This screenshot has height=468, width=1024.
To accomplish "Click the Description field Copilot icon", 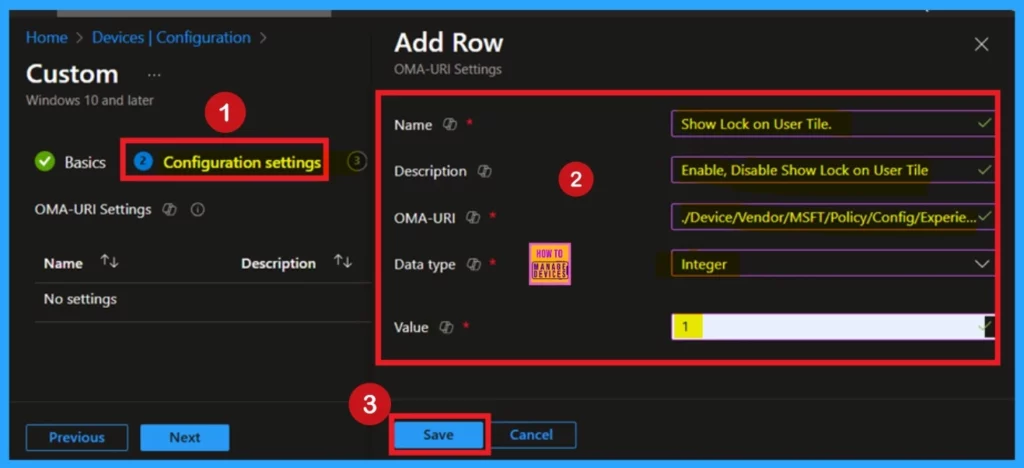I will pos(484,171).
